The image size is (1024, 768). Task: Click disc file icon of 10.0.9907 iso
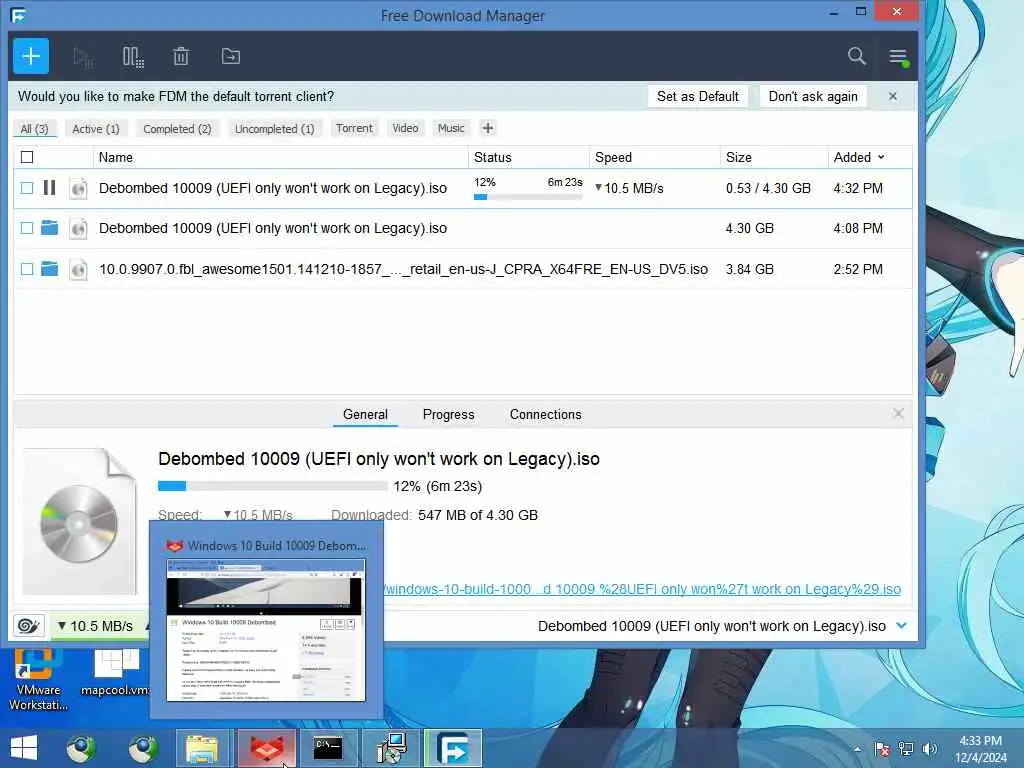coord(78,269)
